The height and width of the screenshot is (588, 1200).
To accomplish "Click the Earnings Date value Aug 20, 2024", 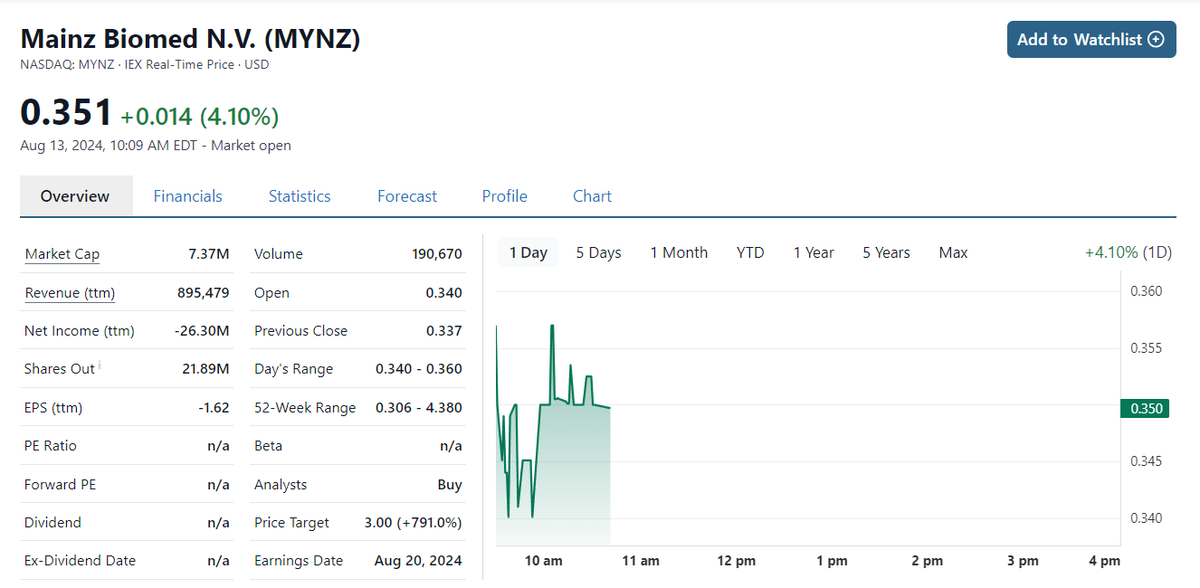I will coord(419,561).
